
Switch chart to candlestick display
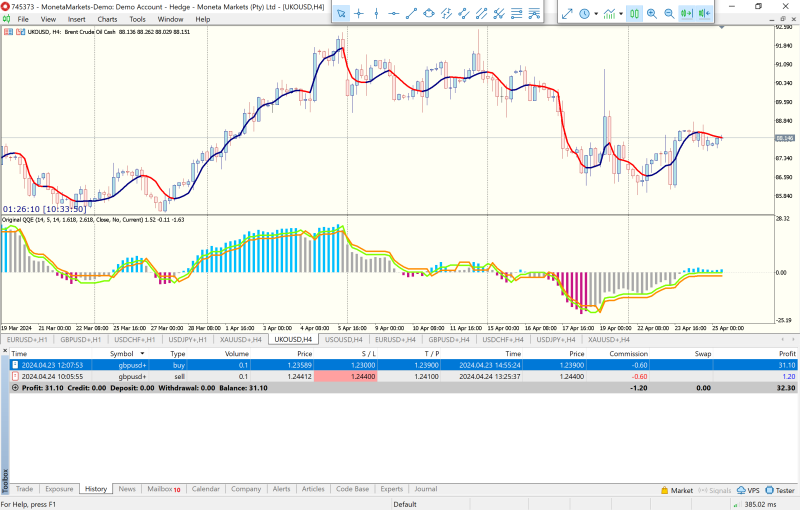634,13
